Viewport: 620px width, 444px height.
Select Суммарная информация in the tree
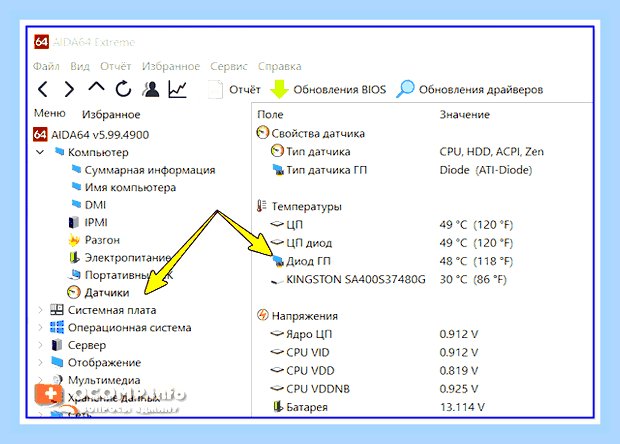point(150,170)
